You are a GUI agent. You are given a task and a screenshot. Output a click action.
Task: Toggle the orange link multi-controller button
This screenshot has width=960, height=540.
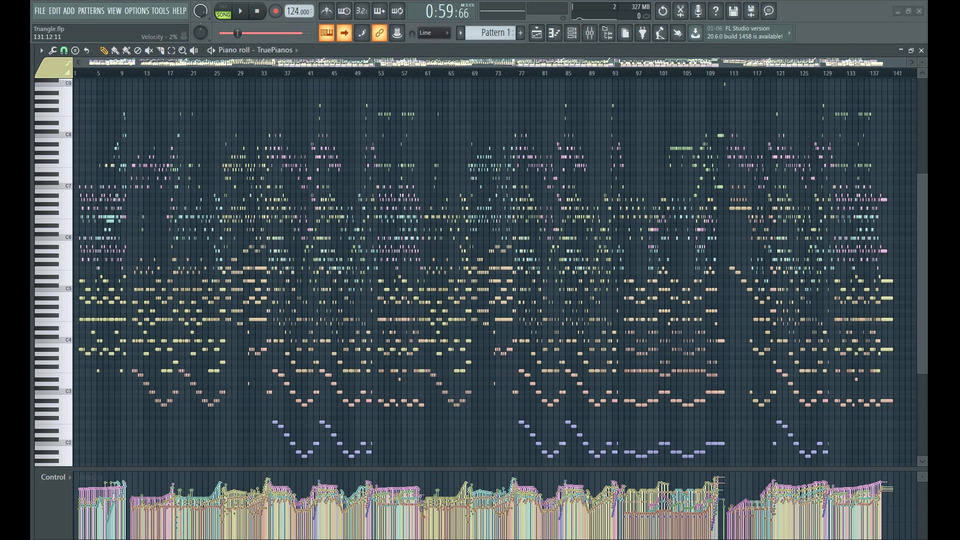point(379,33)
